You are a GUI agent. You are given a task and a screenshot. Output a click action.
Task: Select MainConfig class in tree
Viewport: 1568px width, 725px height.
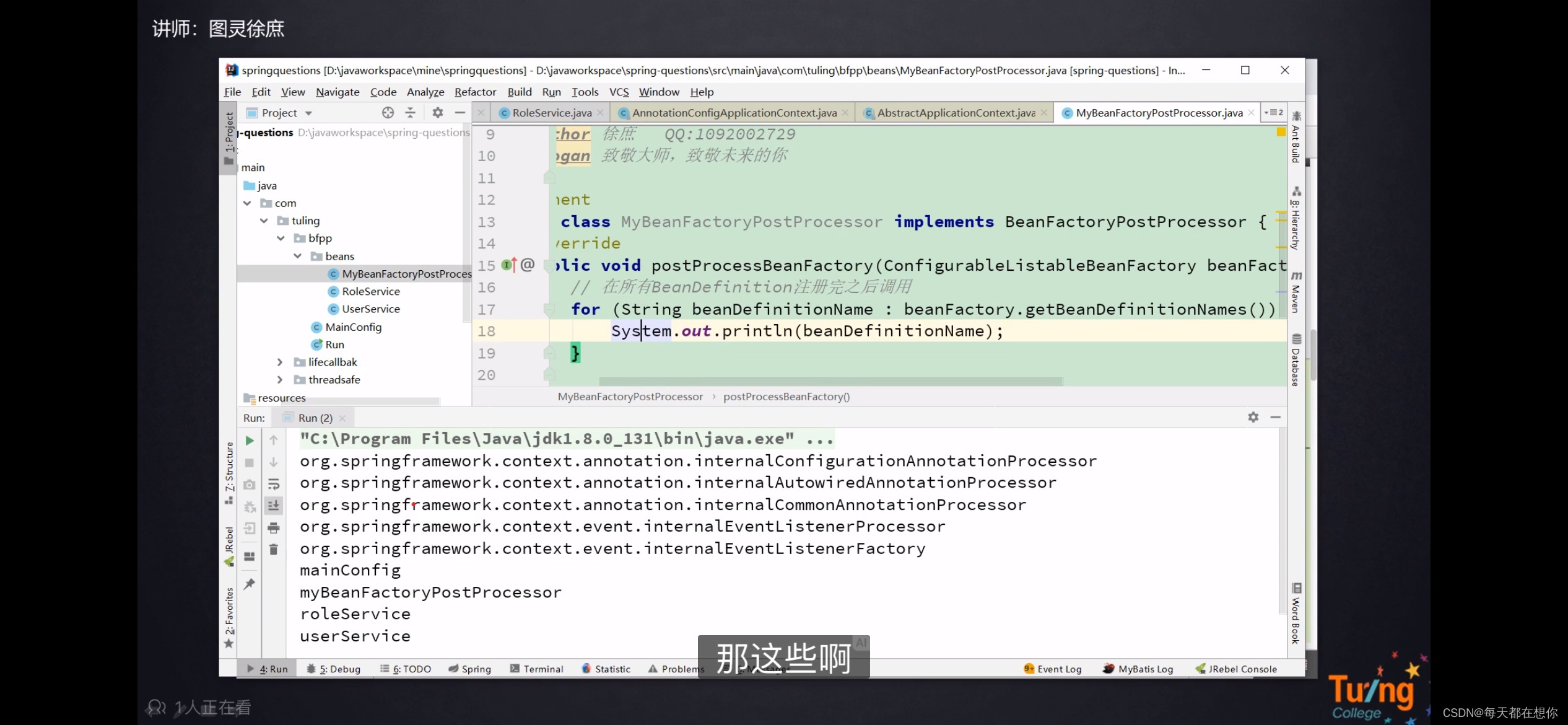[x=353, y=327]
